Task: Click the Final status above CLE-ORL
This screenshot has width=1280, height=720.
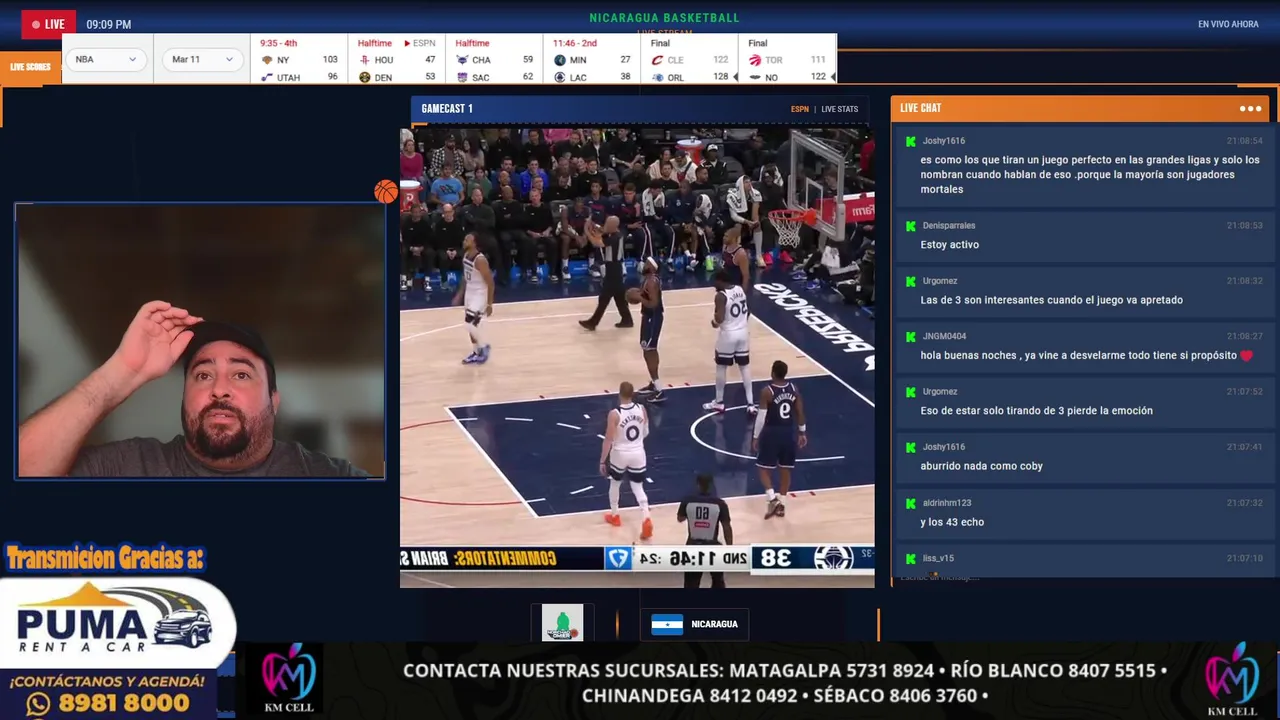Action: (660, 43)
